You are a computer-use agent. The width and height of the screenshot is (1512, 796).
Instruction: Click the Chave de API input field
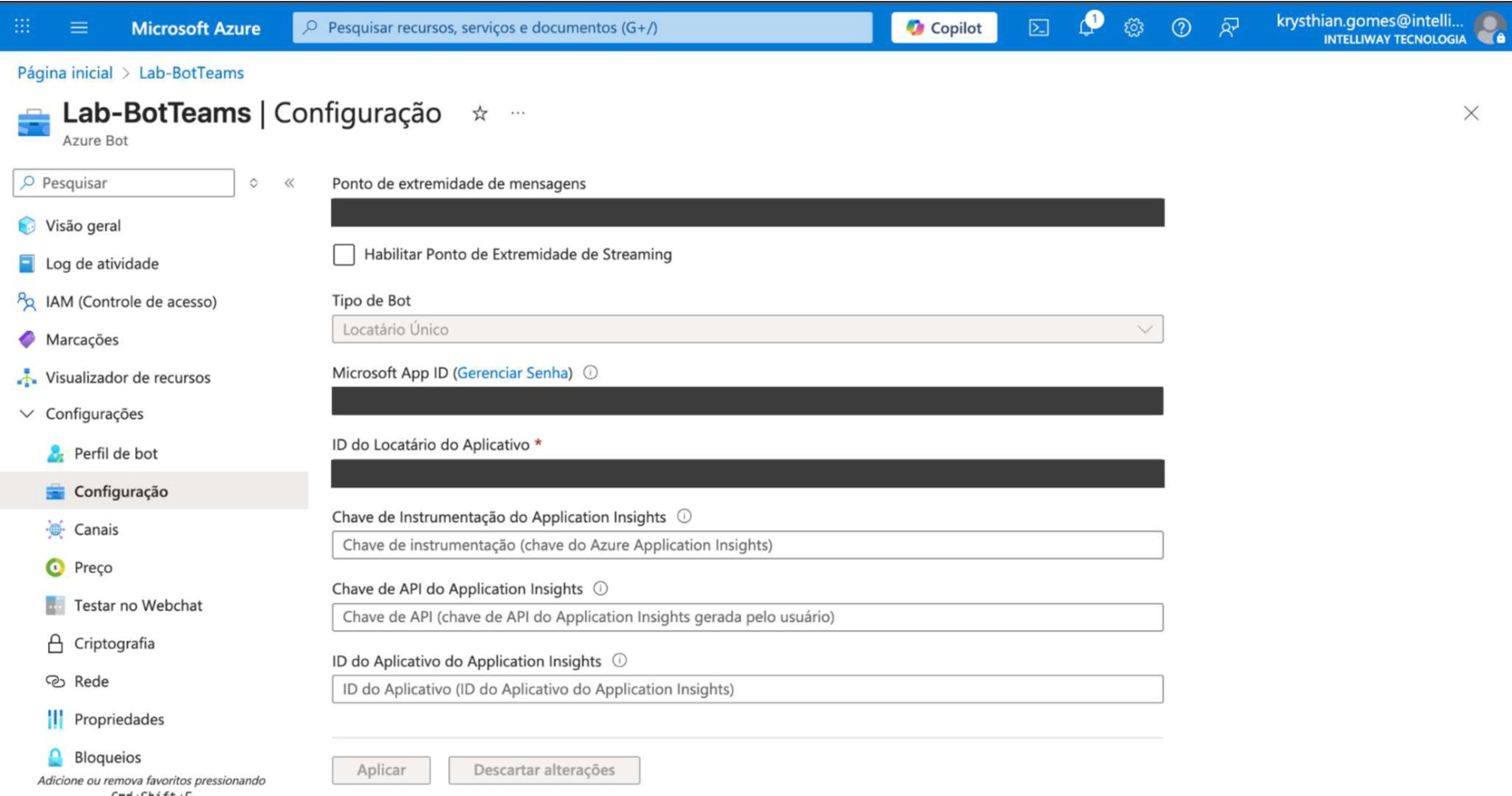click(x=747, y=616)
